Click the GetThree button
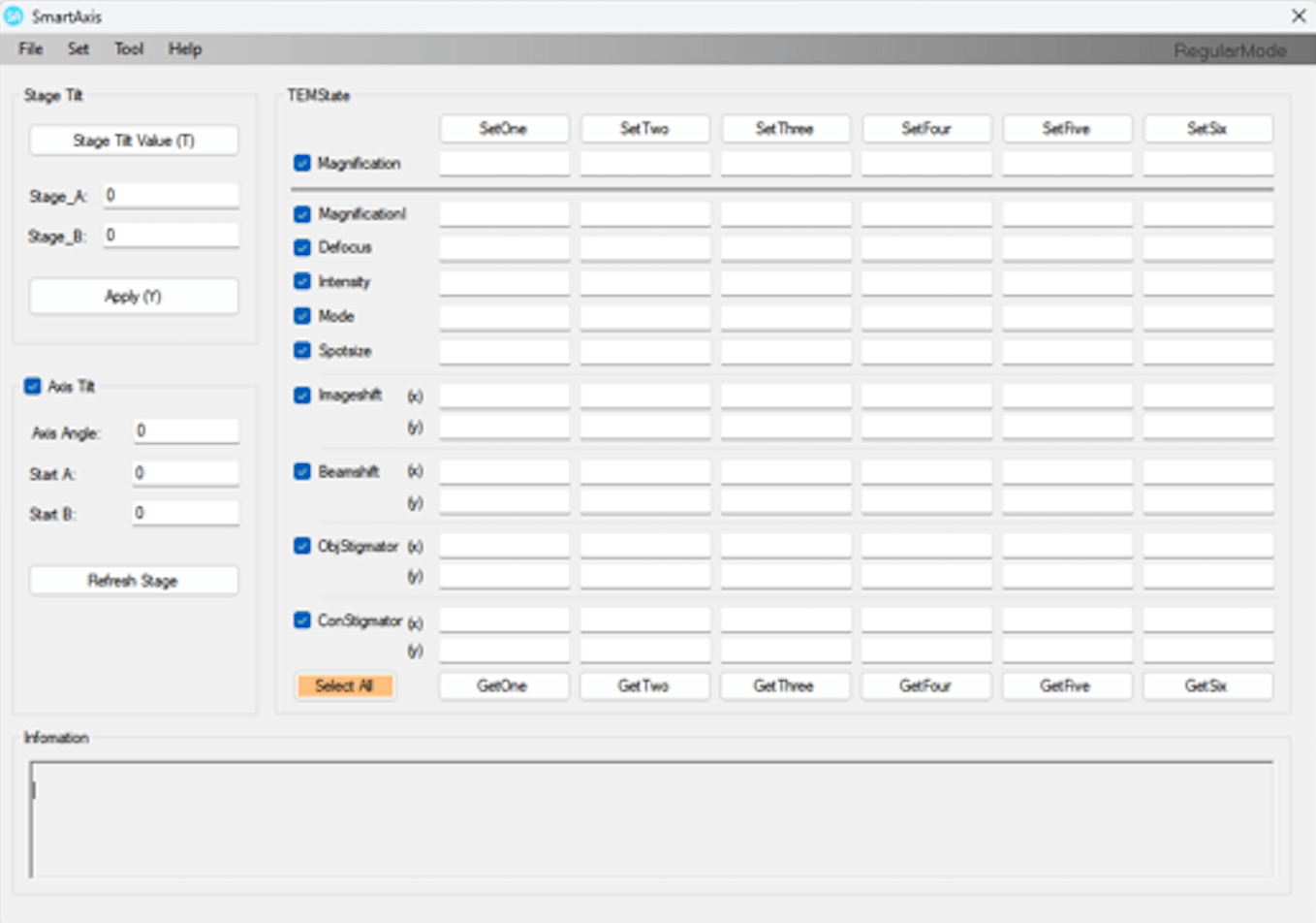The height and width of the screenshot is (923, 1316). click(785, 685)
